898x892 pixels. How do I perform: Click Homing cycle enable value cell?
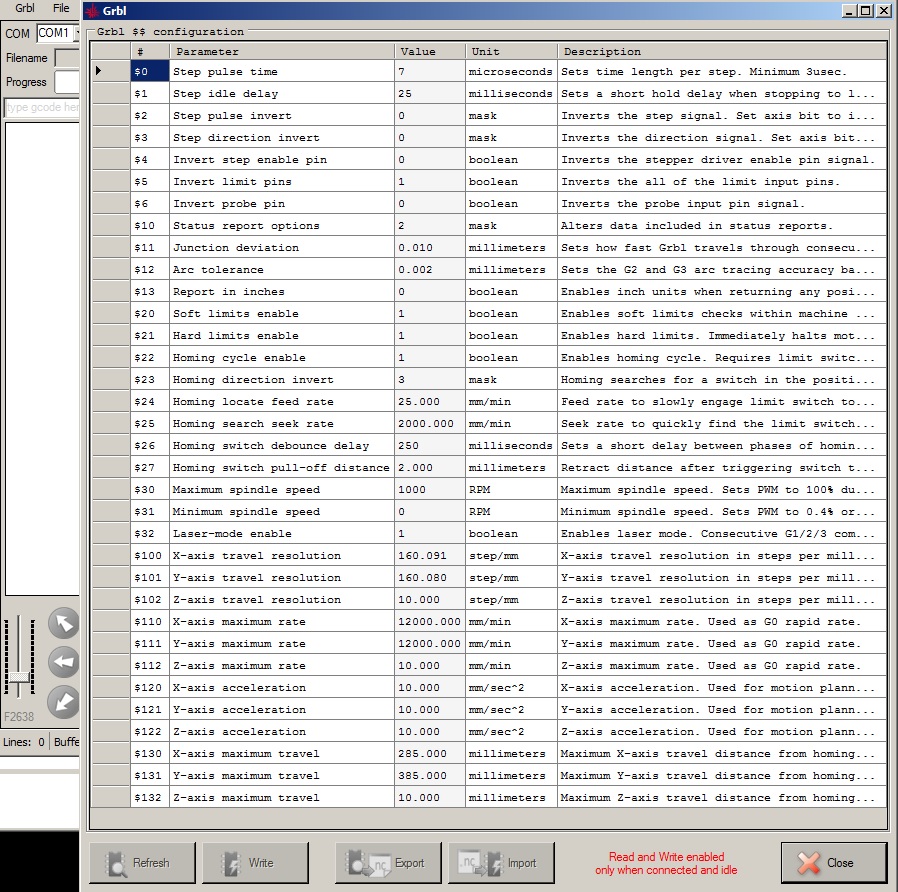pos(430,357)
